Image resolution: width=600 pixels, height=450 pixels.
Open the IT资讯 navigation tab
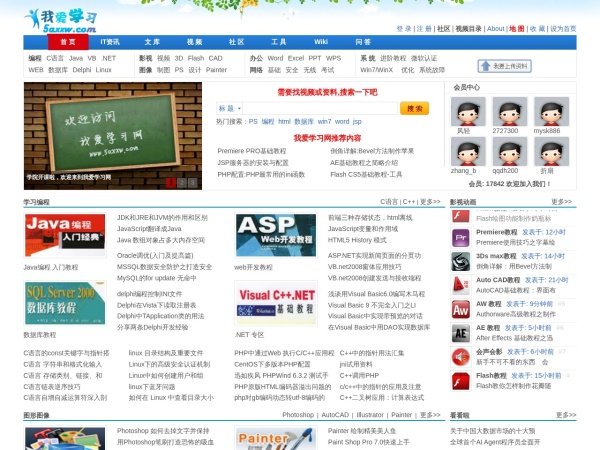110,42
